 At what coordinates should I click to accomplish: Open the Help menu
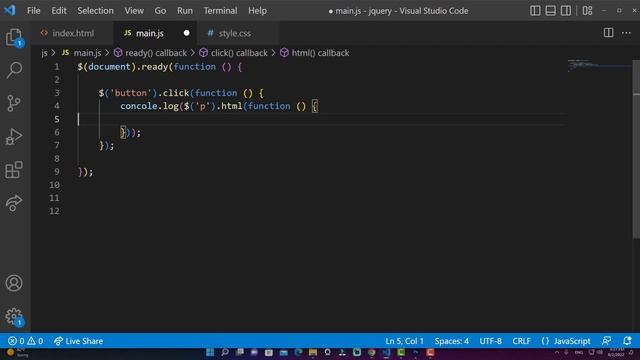point(258,11)
